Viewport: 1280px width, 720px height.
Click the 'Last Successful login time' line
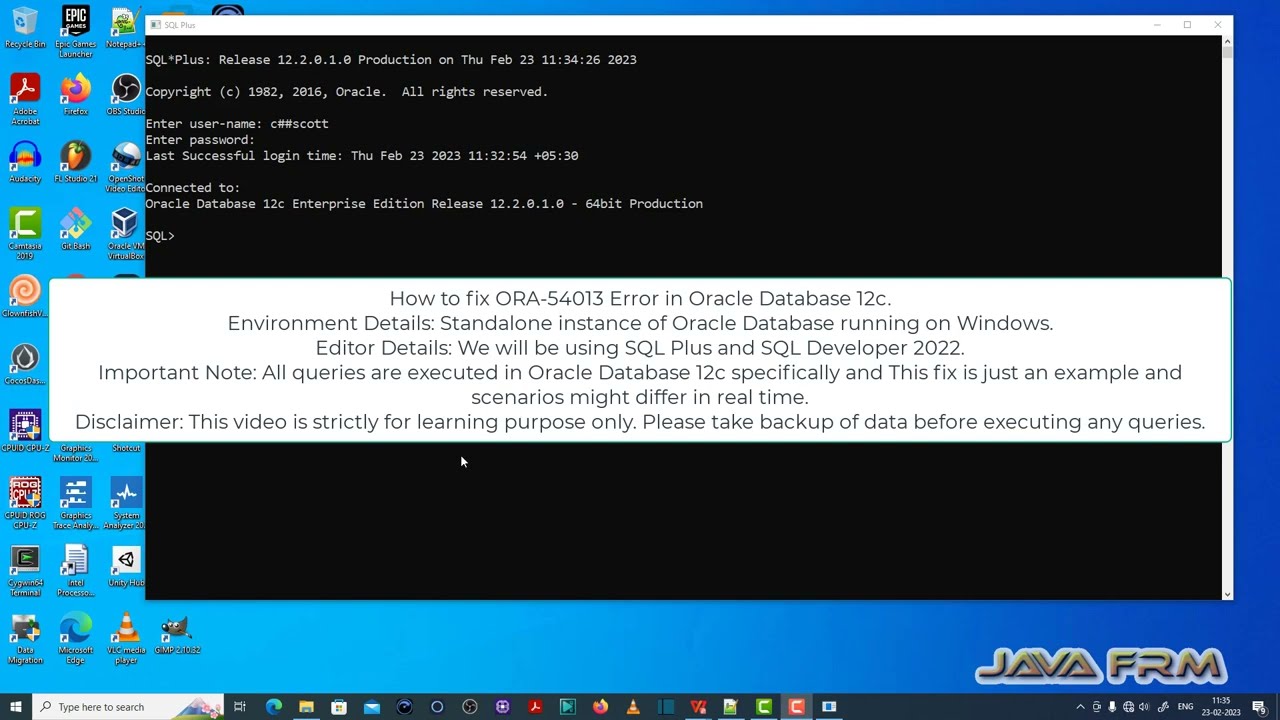pos(362,156)
